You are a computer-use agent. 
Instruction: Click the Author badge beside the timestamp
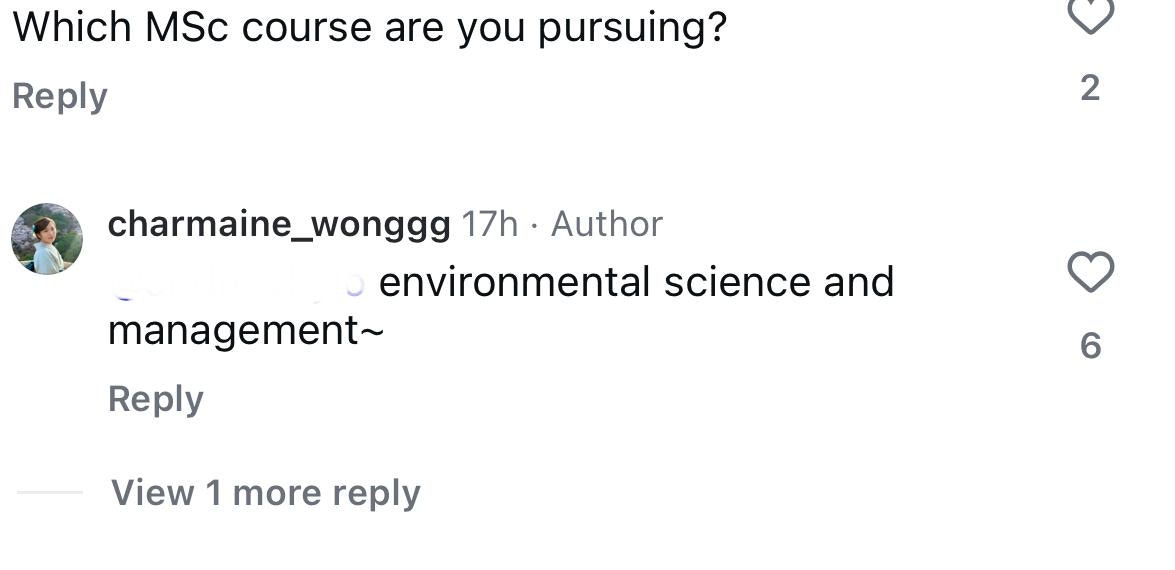606,224
